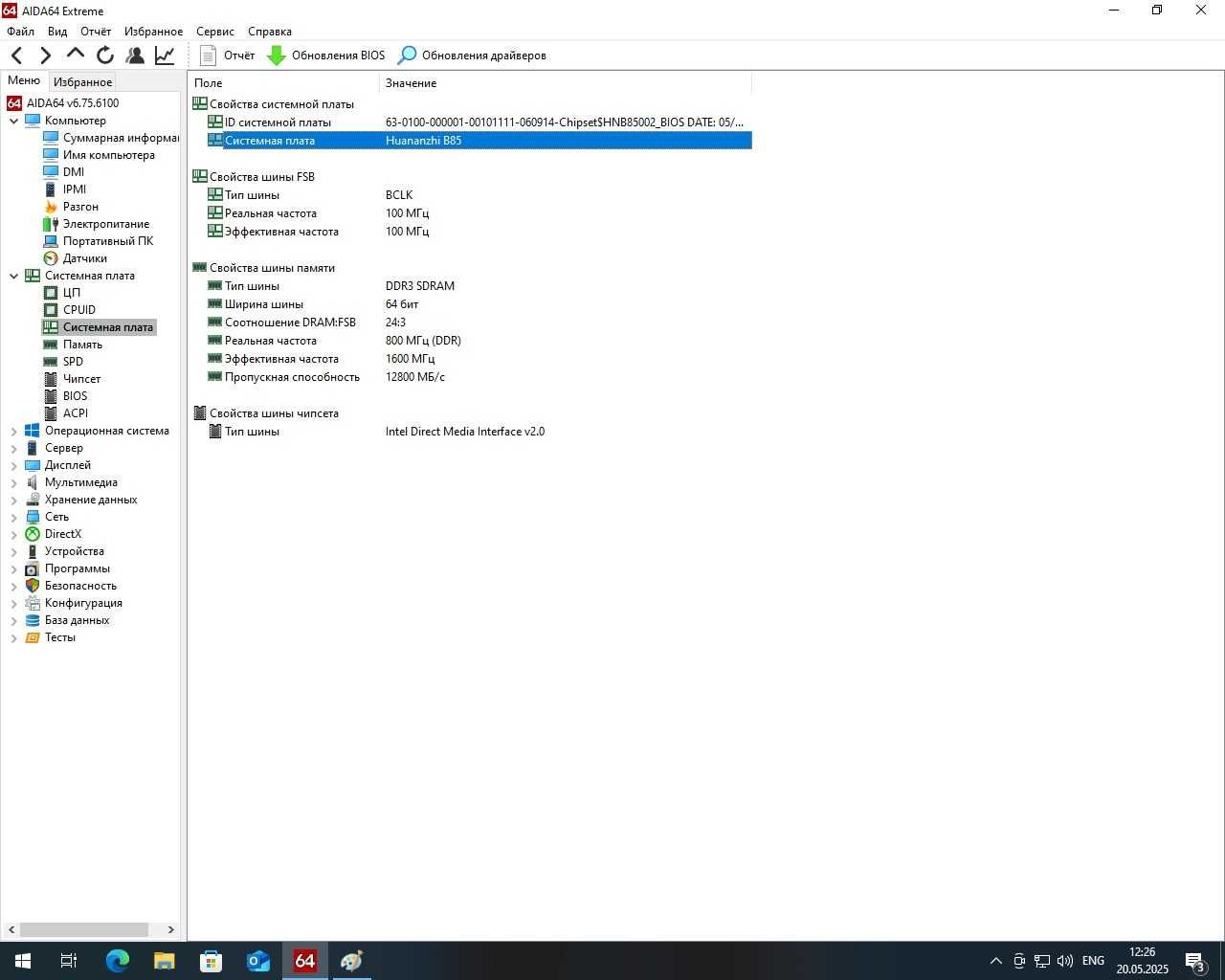Expand the Дисплей node

click(x=13, y=466)
